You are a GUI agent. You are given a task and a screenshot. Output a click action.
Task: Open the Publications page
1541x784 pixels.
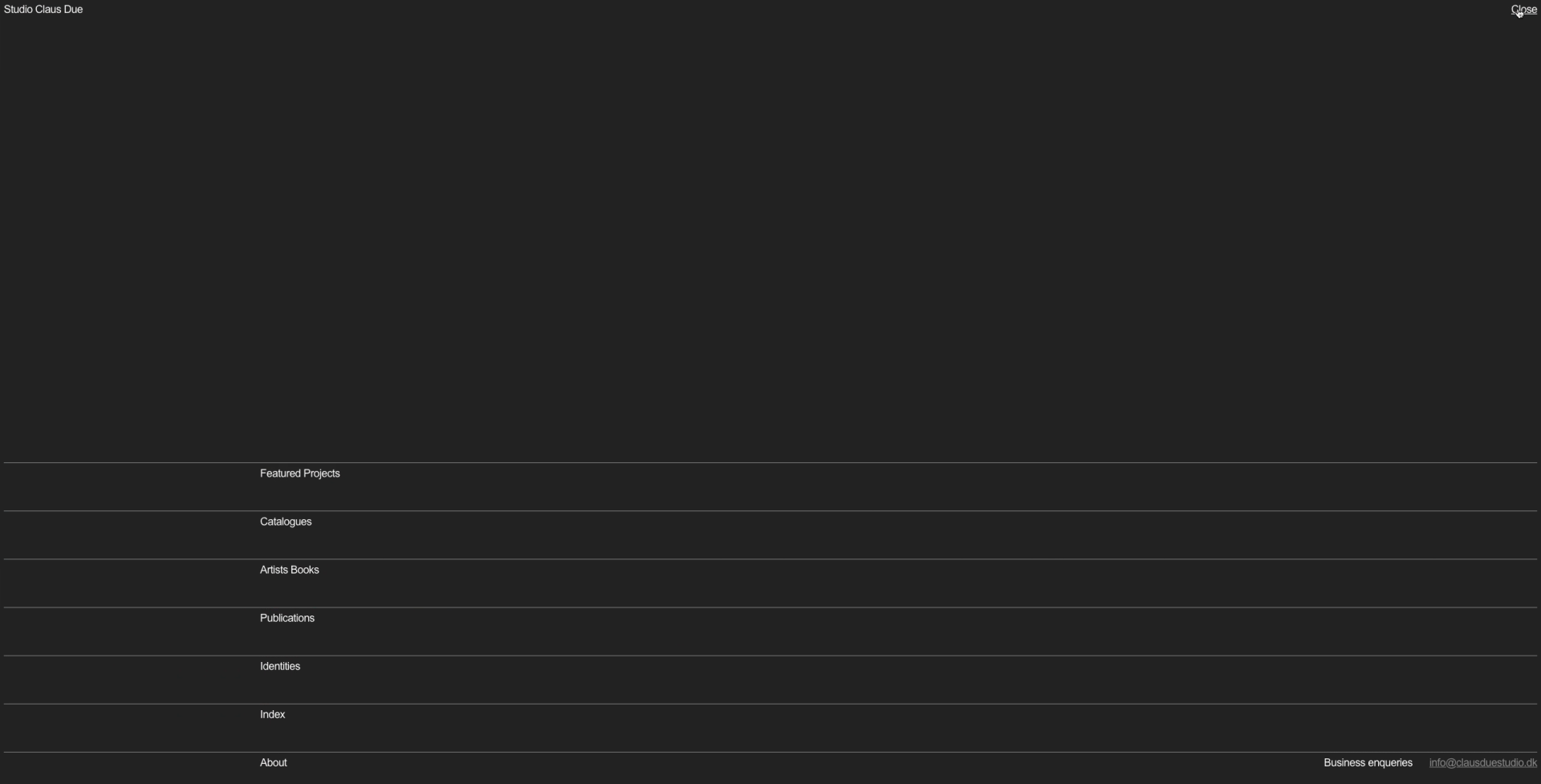[x=287, y=618]
